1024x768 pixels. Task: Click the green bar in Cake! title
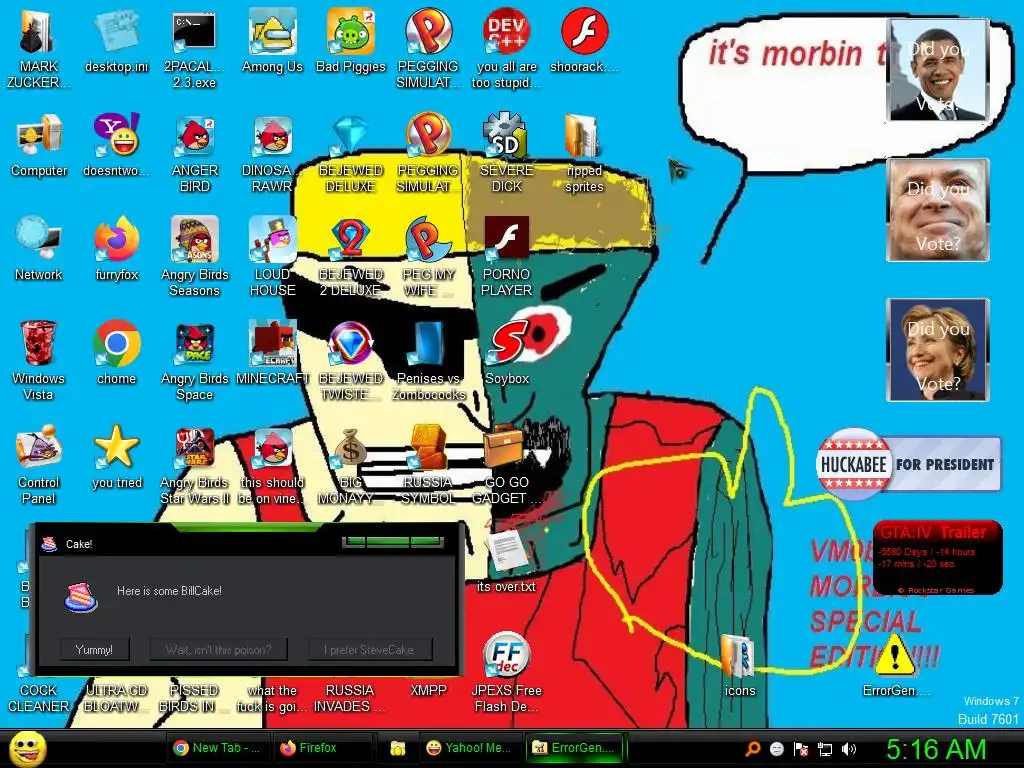(x=392, y=541)
